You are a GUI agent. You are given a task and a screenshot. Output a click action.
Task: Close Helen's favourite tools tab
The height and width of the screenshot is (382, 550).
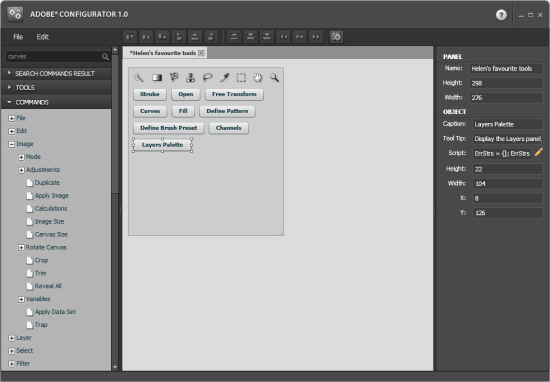click(201, 53)
